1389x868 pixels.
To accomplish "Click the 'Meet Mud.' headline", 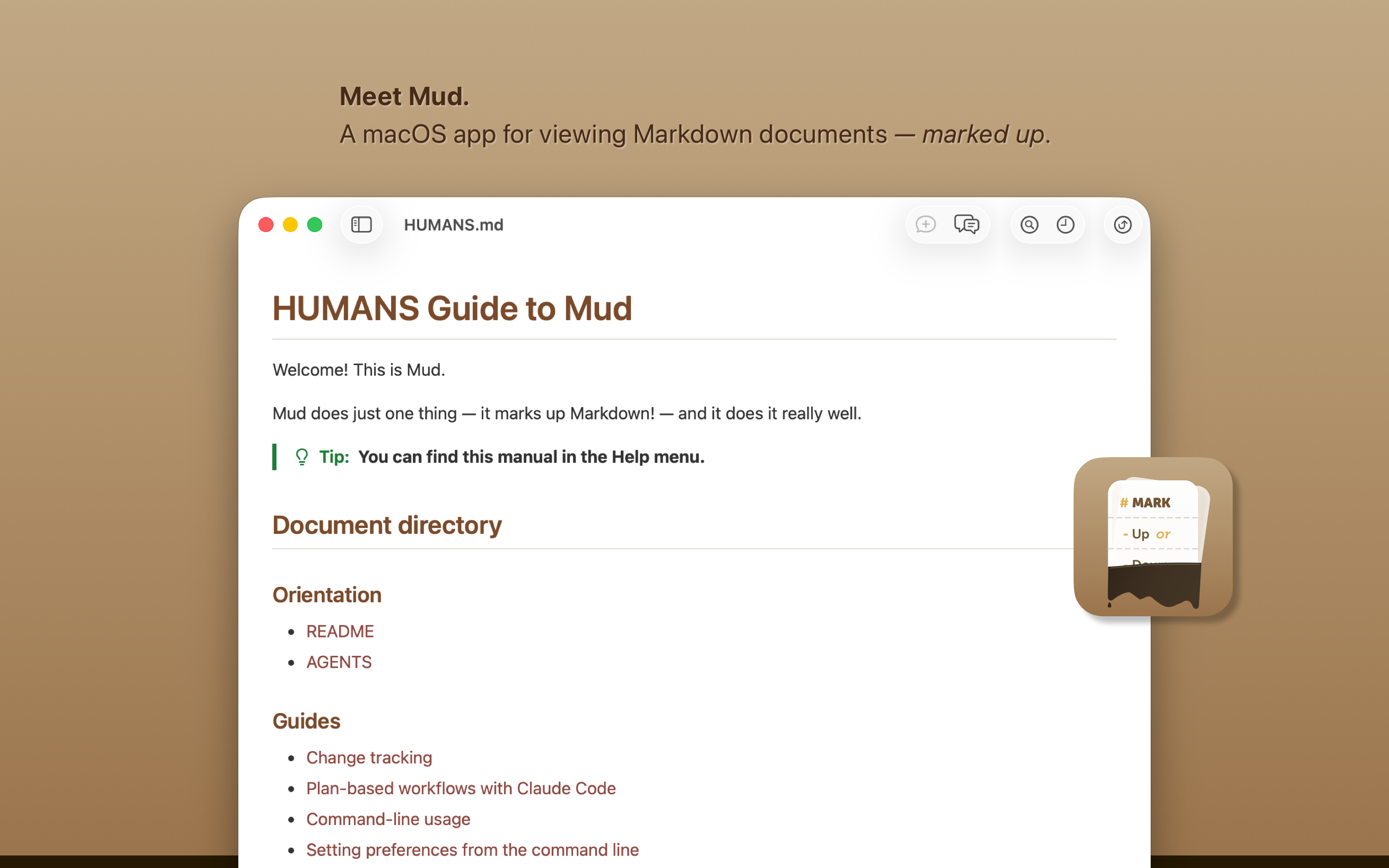I will point(404,96).
